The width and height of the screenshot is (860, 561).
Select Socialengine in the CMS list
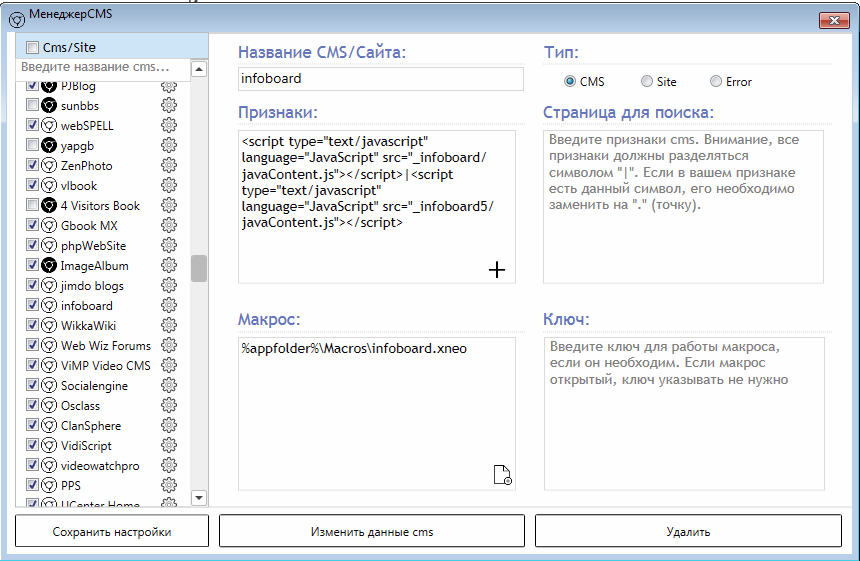[x=94, y=386]
